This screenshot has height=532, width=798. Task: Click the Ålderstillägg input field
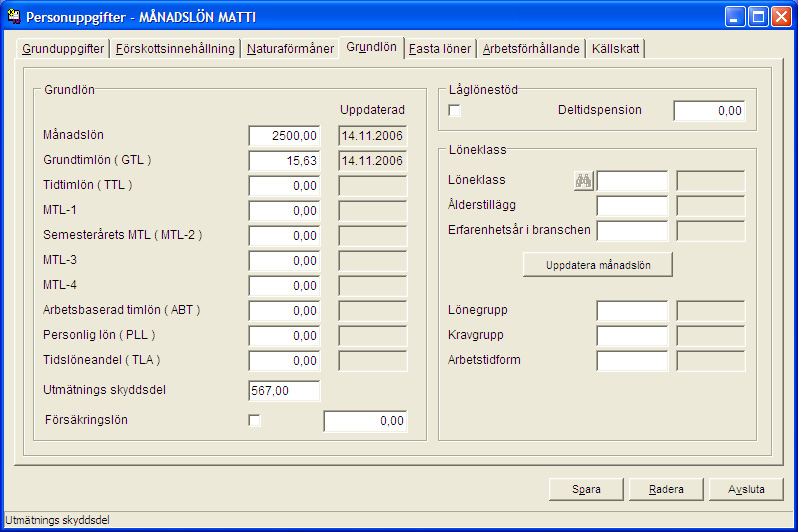632,206
